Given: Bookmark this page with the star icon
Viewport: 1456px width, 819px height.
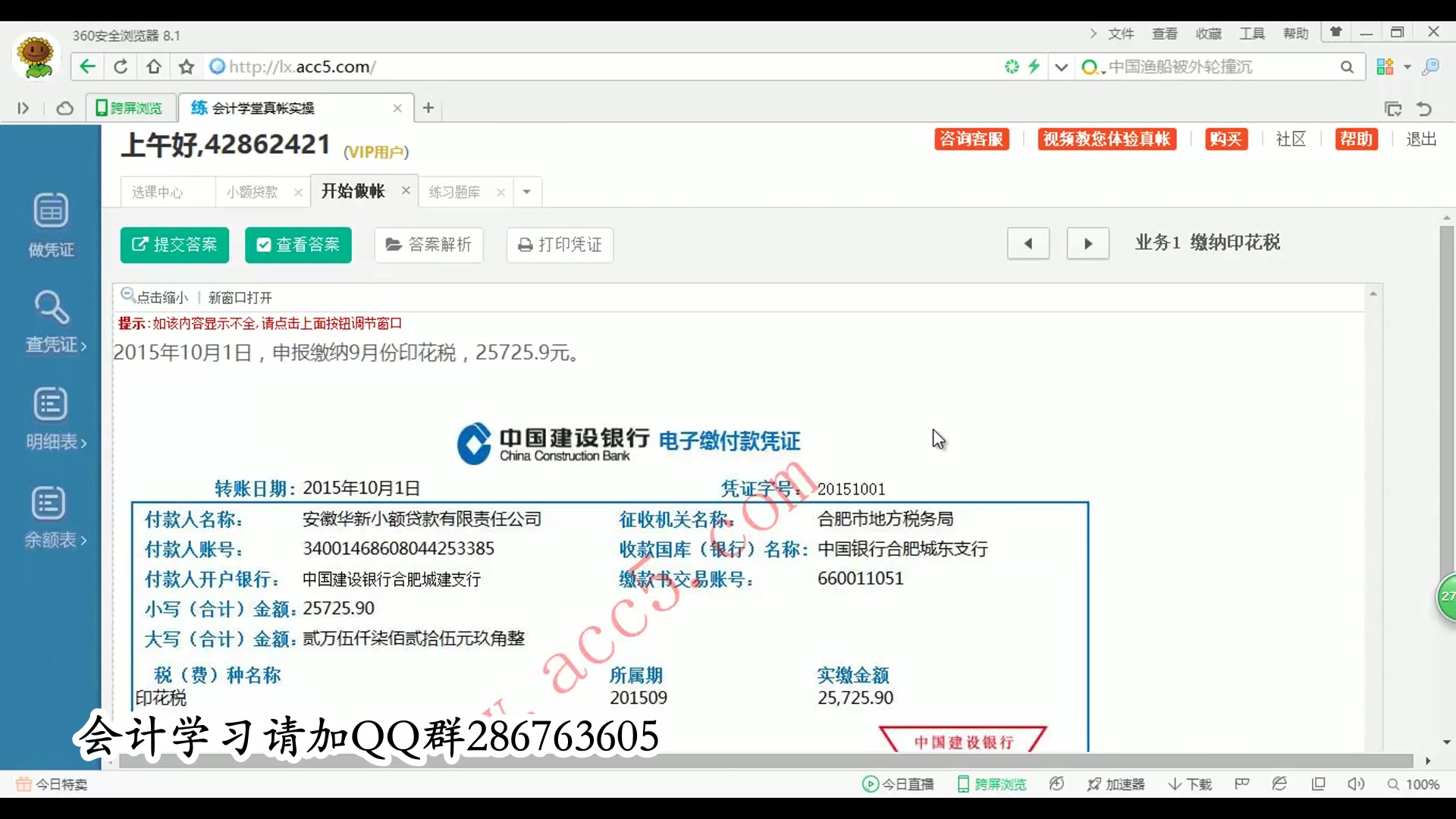Looking at the screenshot, I should click(187, 67).
